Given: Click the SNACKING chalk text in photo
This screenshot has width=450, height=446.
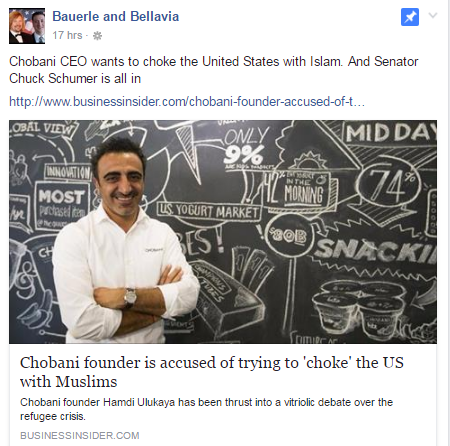Looking at the screenshot, I should pyautogui.click(x=375, y=250).
